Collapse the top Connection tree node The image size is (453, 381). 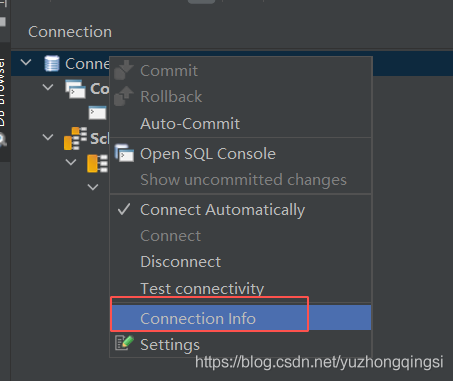coord(26,62)
